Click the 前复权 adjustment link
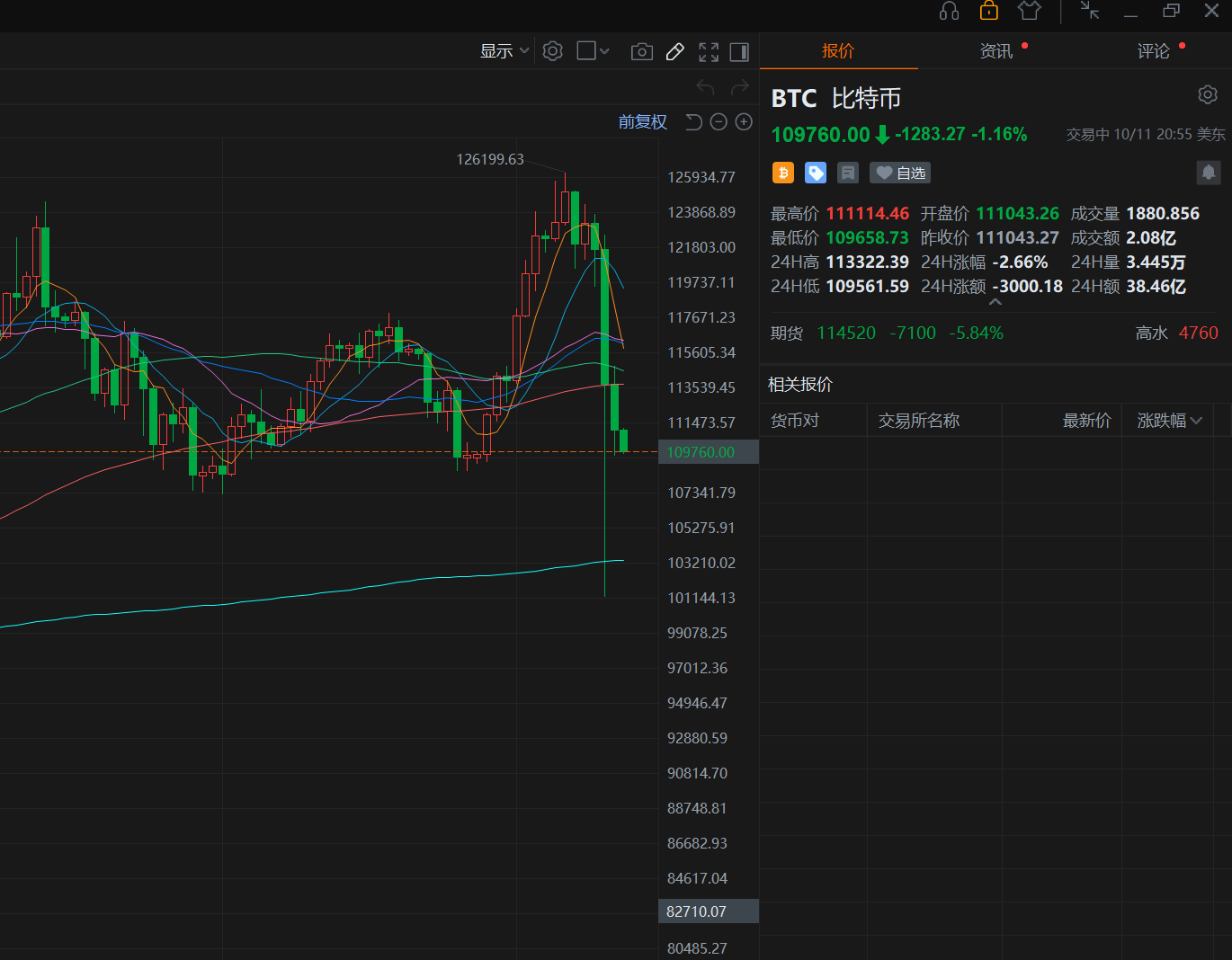The height and width of the screenshot is (960, 1232). coord(642,122)
